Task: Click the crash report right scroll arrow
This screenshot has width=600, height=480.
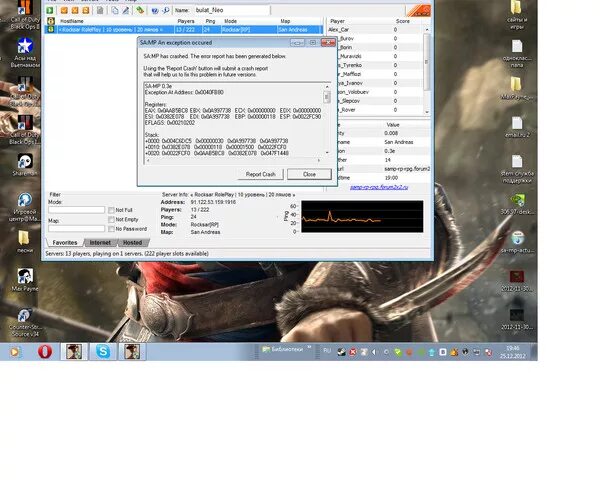Action: [319, 160]
